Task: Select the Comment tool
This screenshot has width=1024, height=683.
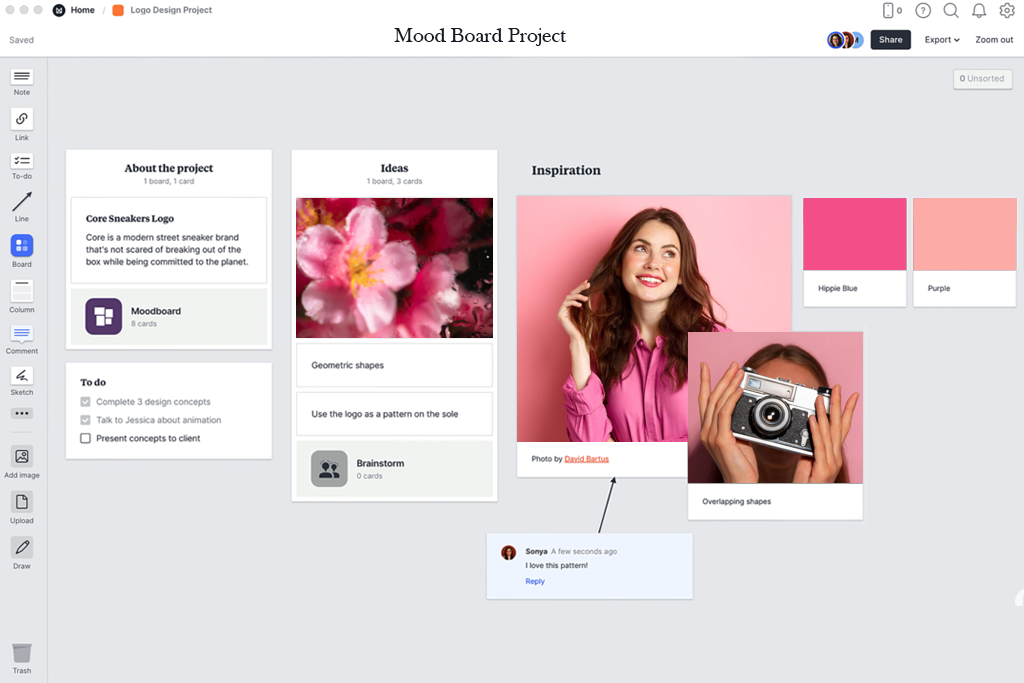Action: tap(22, 334)
